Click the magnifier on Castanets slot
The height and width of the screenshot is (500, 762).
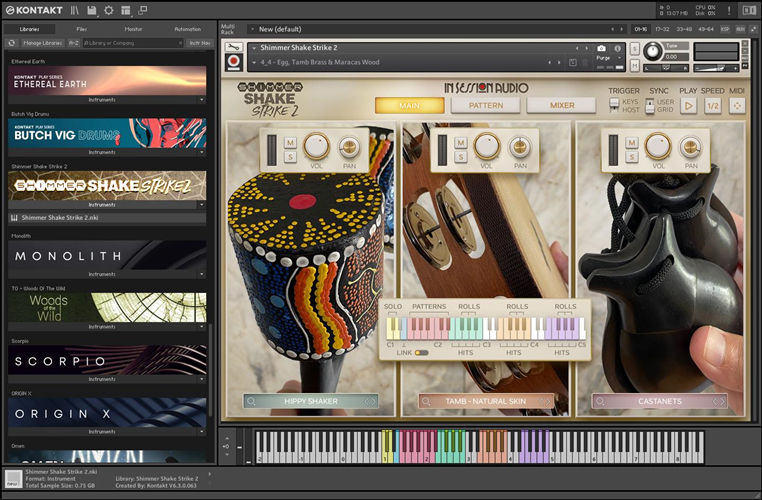point(601,402)
